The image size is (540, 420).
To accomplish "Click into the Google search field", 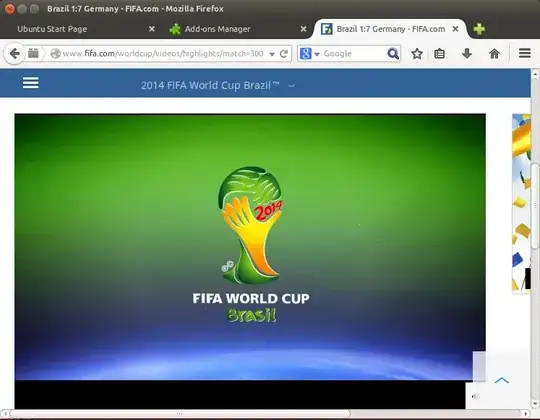I will pyautogui.click(x=353, y=54).
